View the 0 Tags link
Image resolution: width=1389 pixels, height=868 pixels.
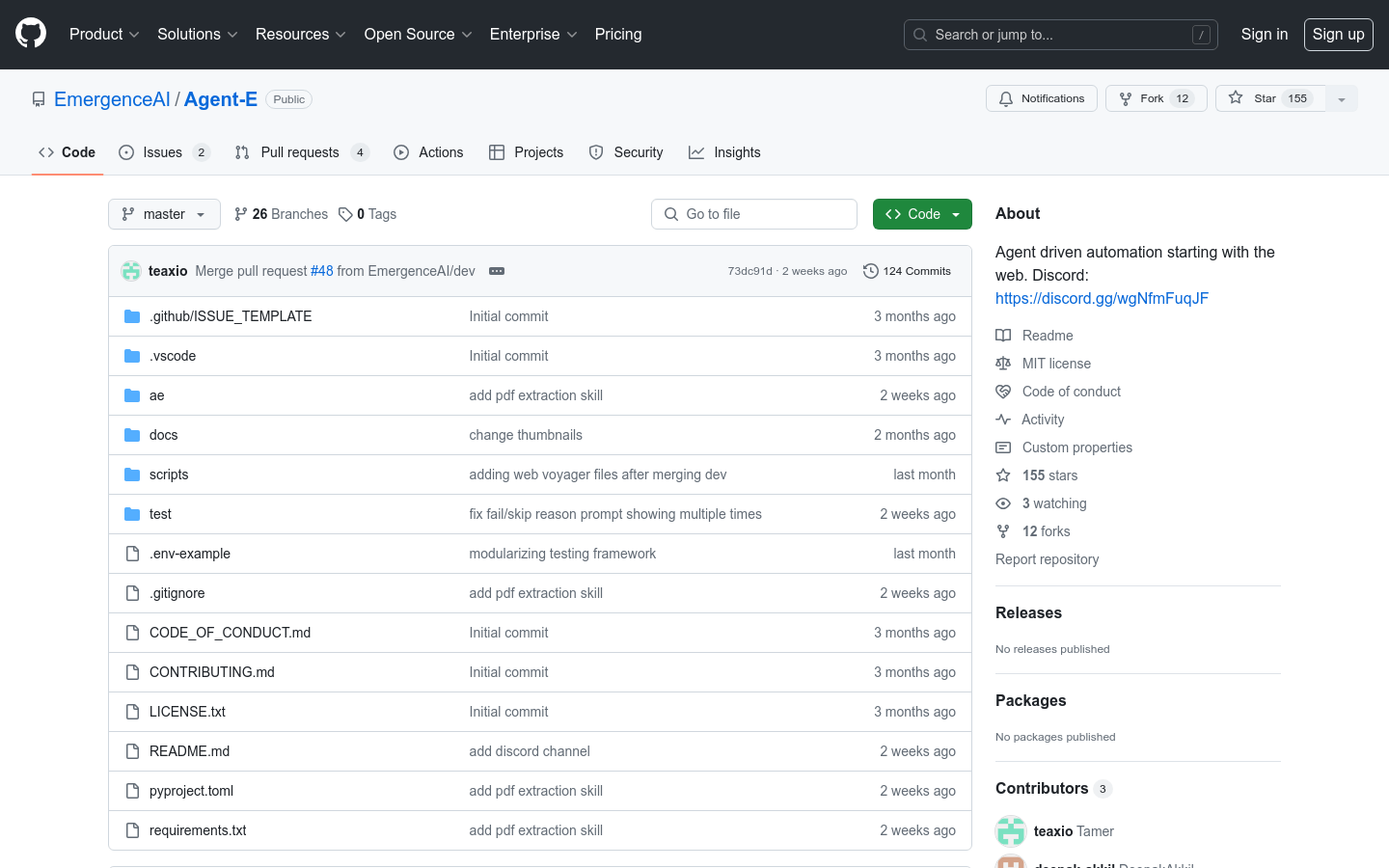coord(368,214)
